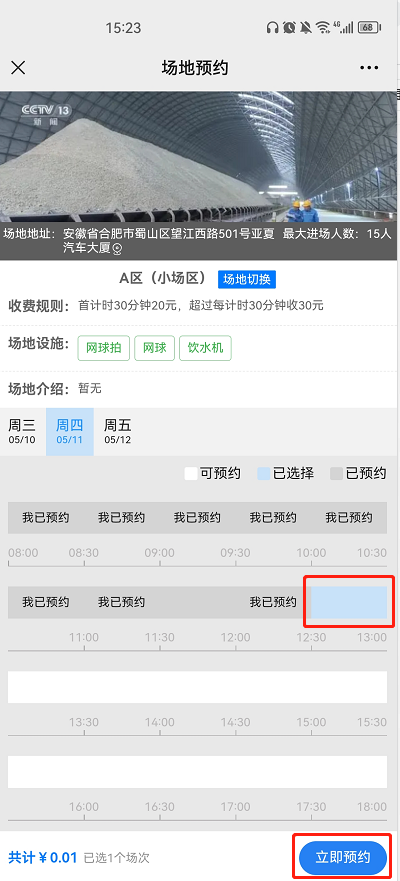
Task: Pick a slot in the 13:30–15:30 row
Action: pos(197,687)
